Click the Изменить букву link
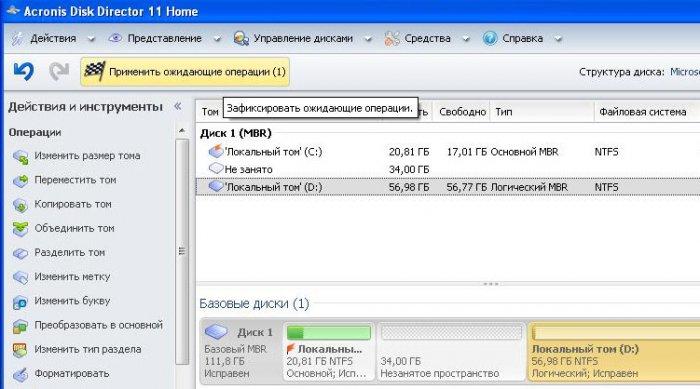Image resolution: width=700 pixels, height=389 pixels. click(x=72, y=301)
